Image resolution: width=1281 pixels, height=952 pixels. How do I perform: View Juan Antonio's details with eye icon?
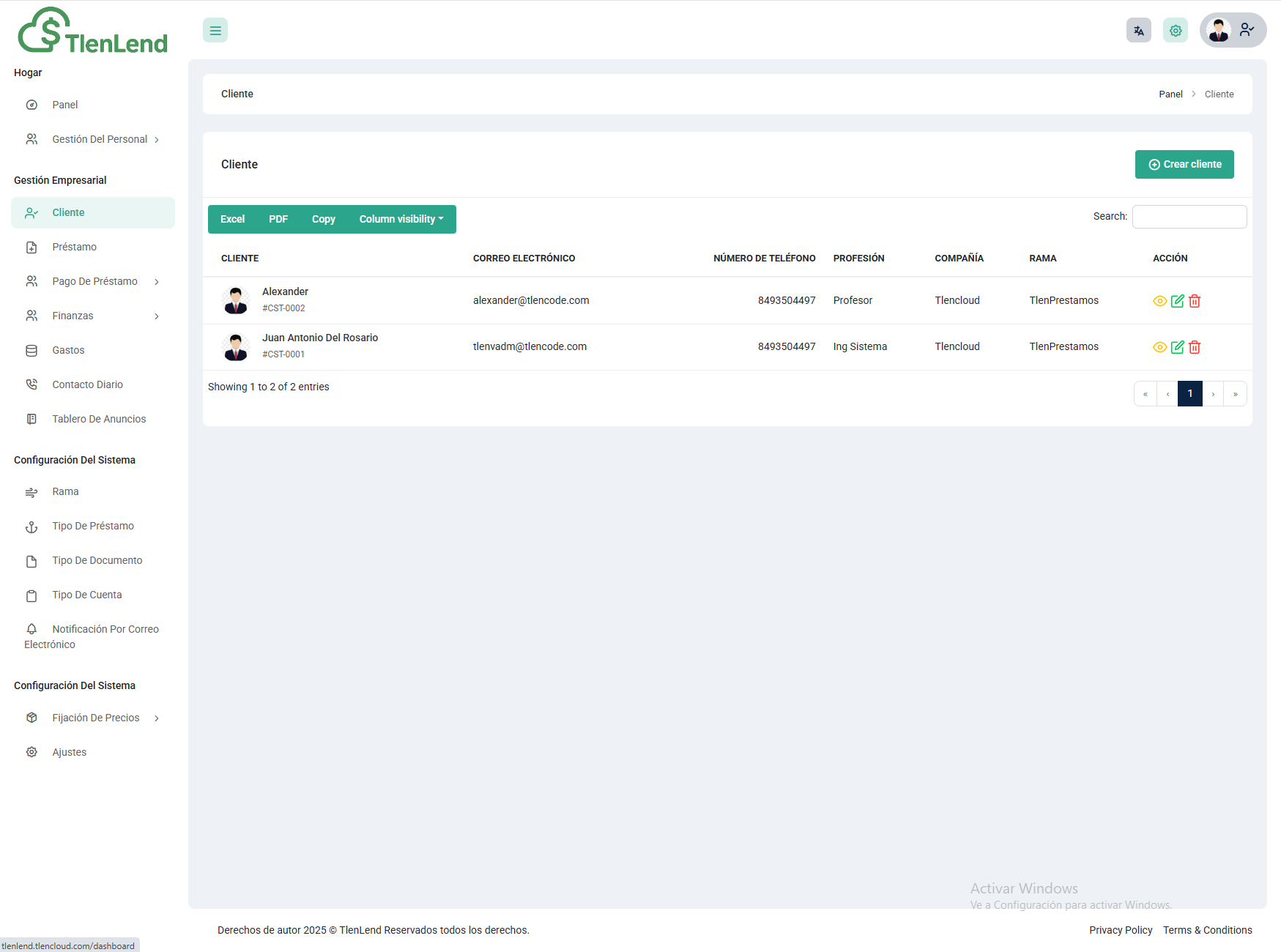1159,347
